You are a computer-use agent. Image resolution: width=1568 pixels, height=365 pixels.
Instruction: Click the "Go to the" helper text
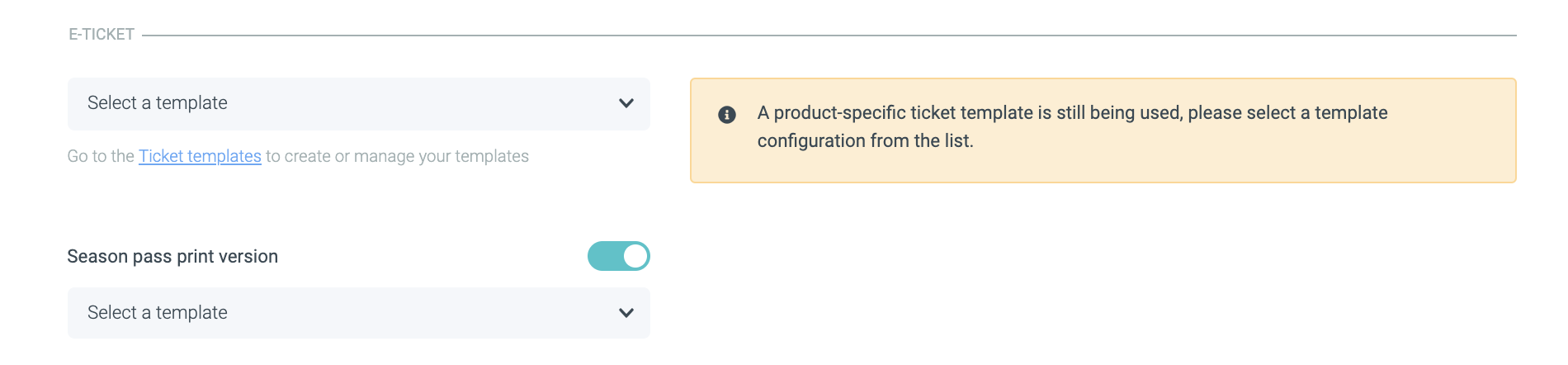[x=101, y=156]
